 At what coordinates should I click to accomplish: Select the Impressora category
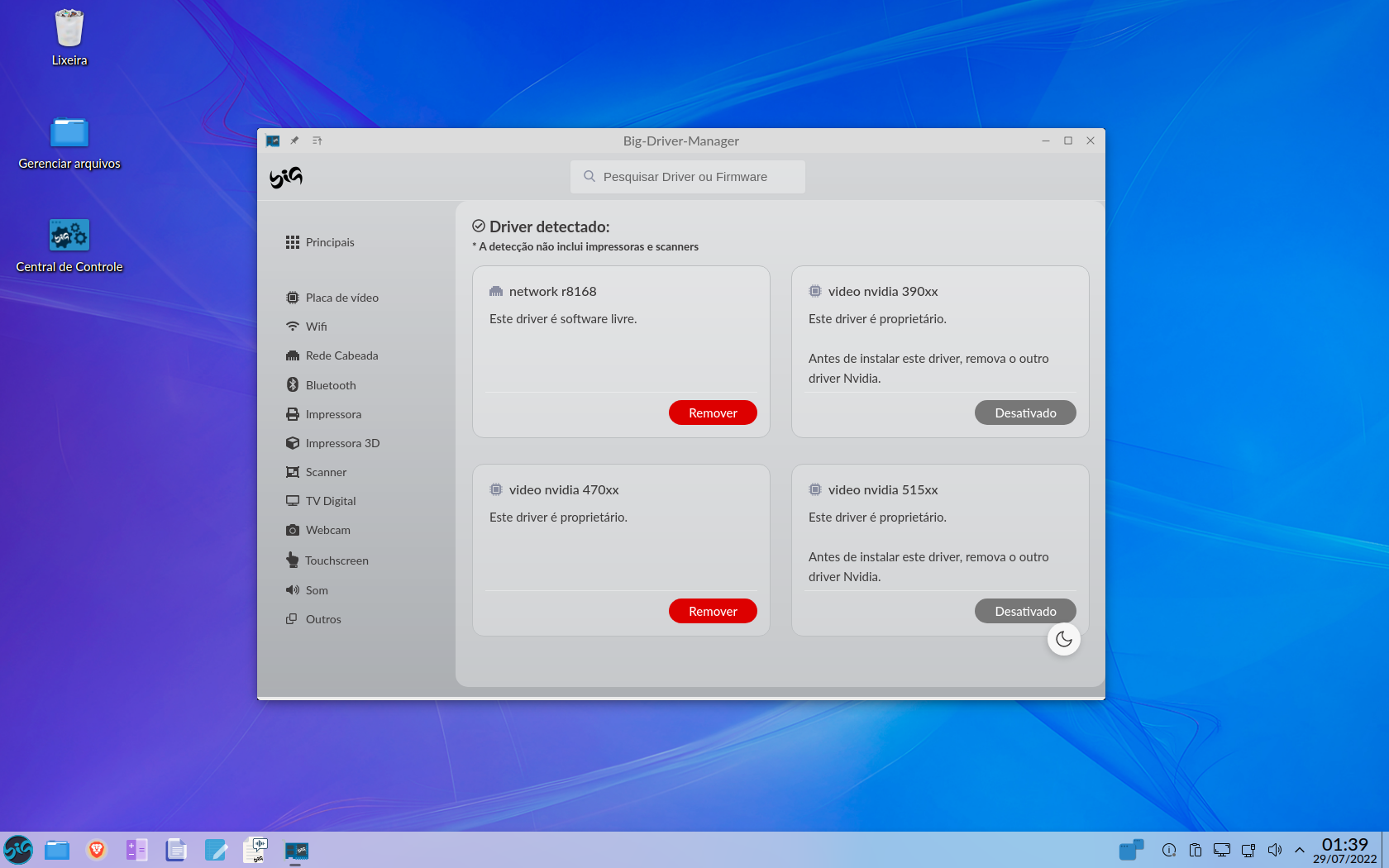tap(323, 414)
